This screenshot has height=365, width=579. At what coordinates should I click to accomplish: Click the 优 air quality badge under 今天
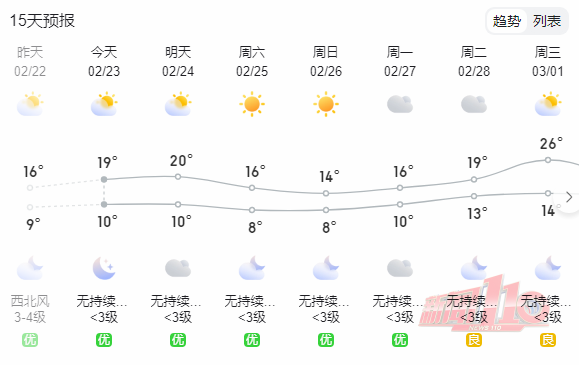(x=104, y=340)
